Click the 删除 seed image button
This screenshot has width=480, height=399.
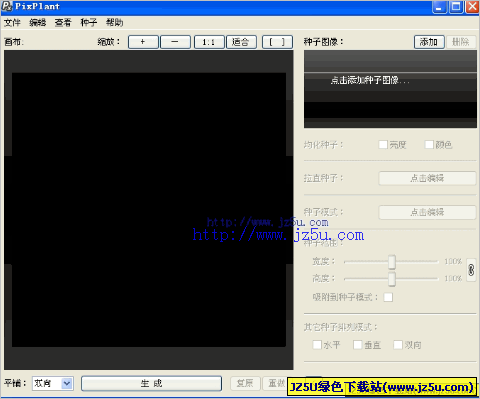461,42
